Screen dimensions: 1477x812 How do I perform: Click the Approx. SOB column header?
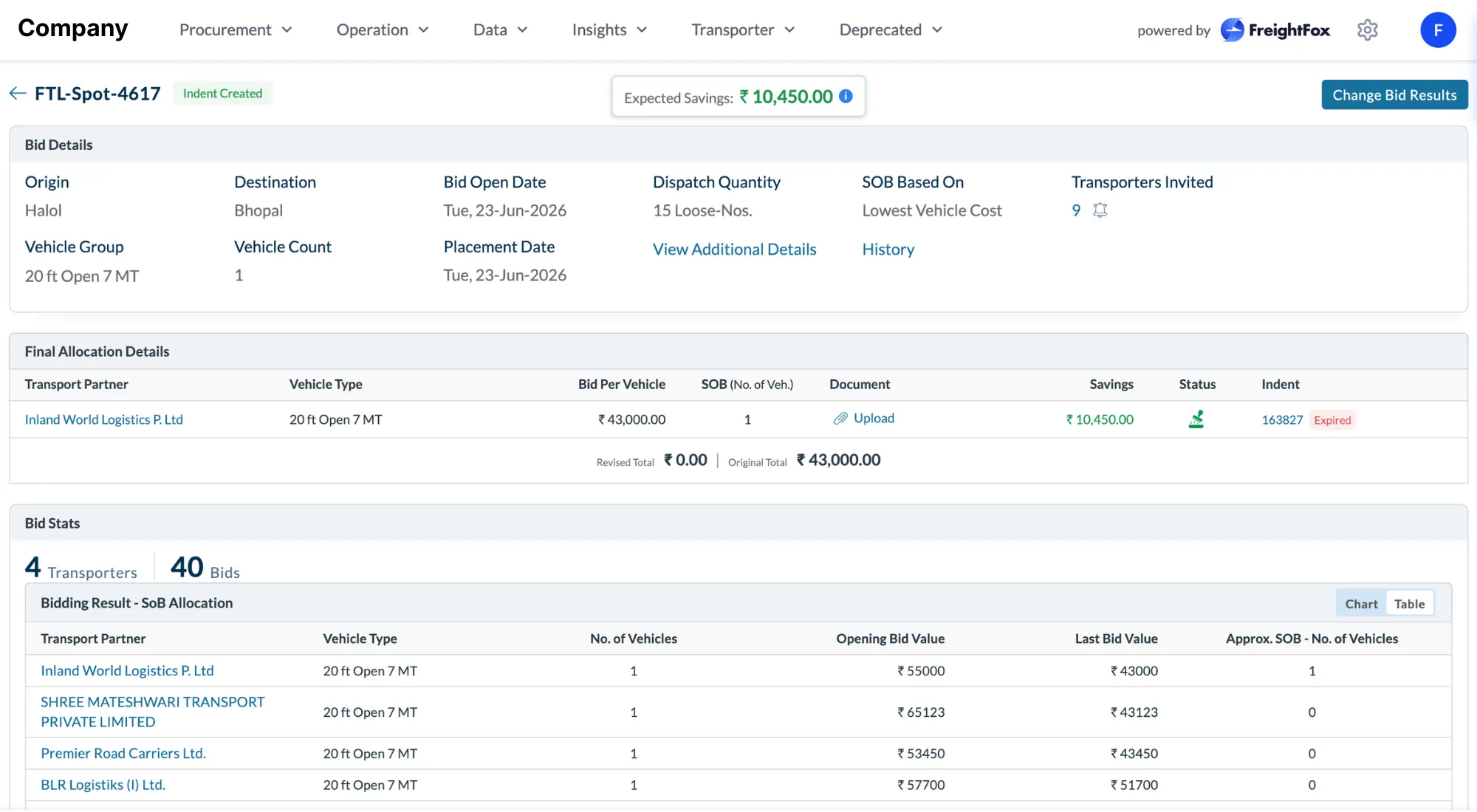click(x=1312, y=639)
